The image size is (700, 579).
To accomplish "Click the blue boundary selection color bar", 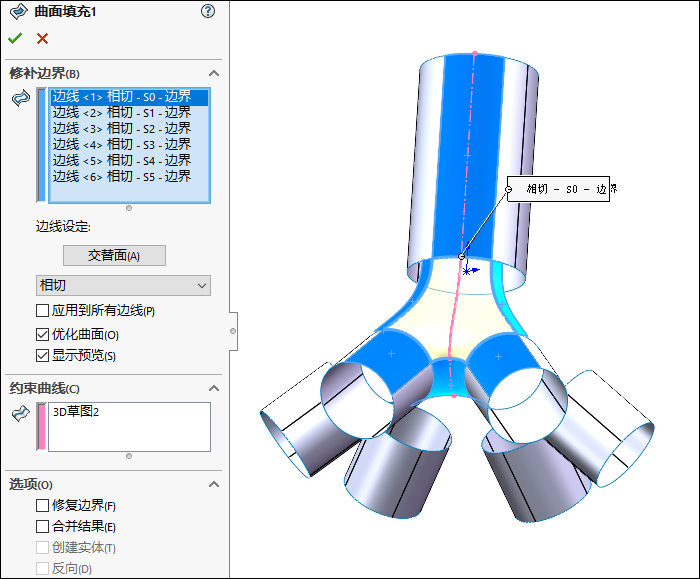I will pos(42,145).
